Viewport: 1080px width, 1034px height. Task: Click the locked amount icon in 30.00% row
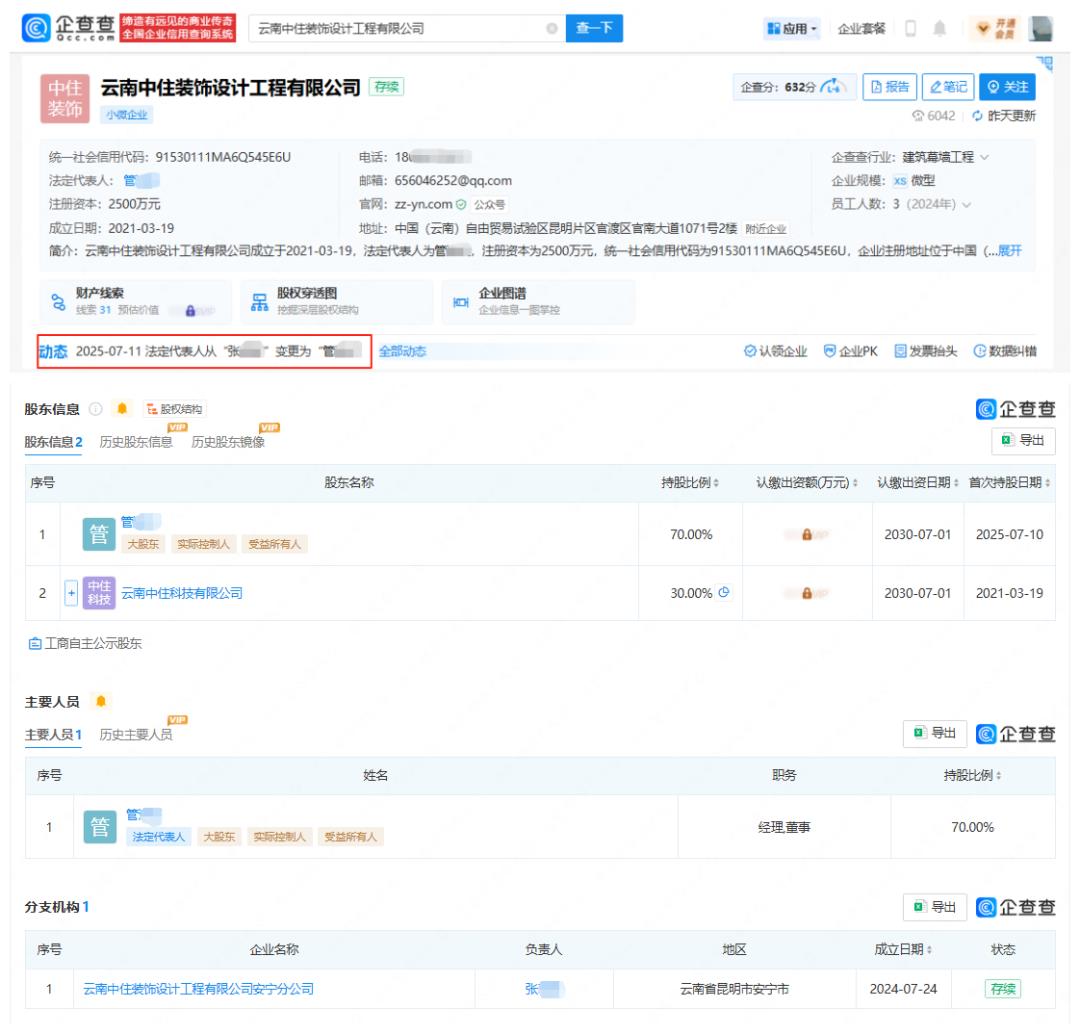tap(807, 593)
